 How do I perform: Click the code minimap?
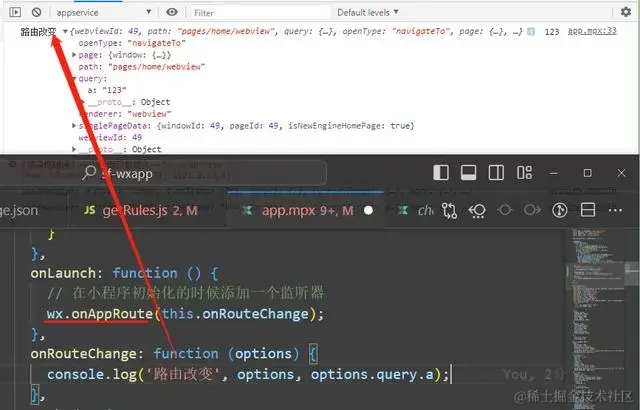click(x=598, y=318)
